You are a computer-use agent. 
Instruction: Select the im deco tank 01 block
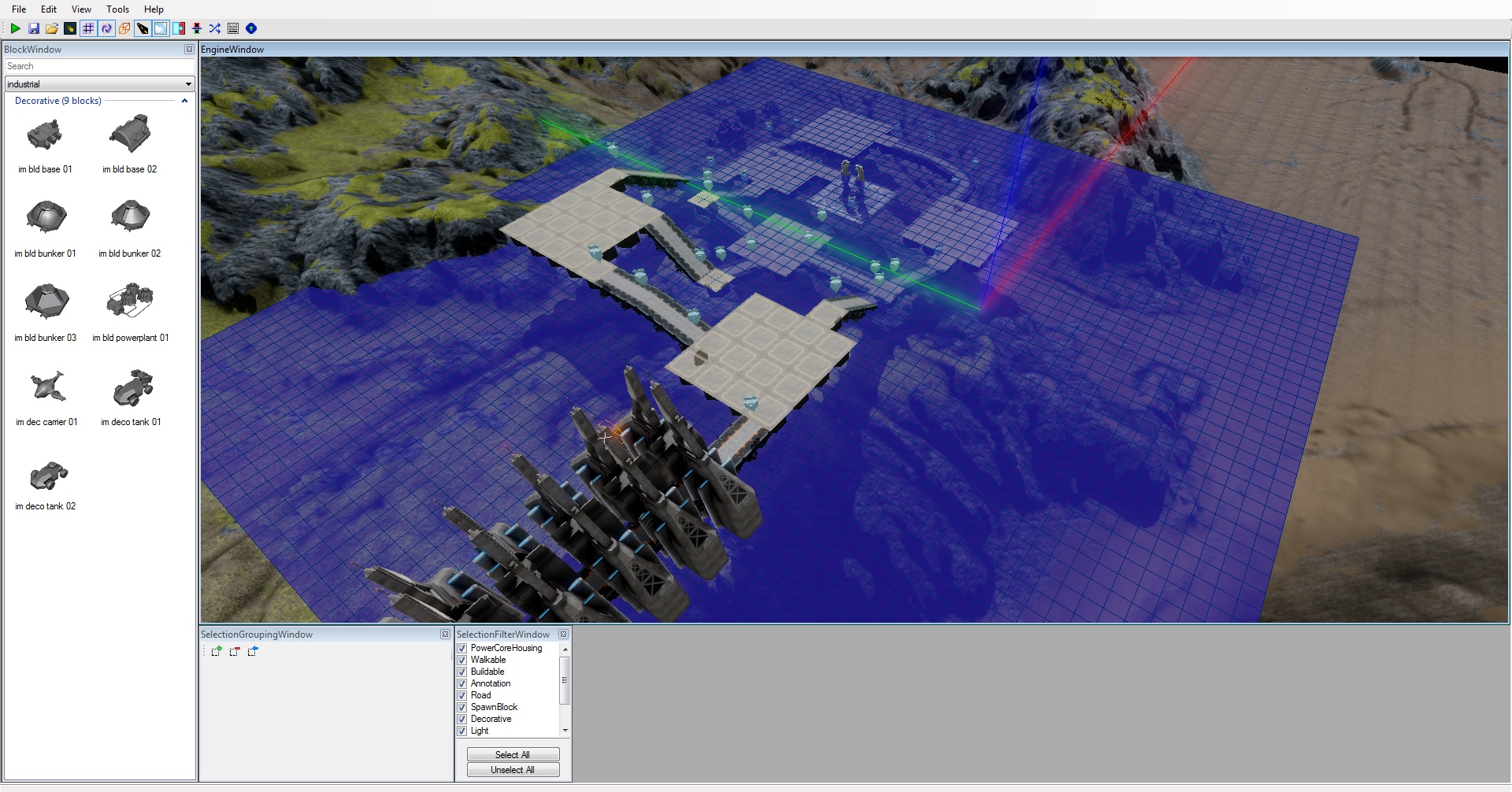[131, 397]
